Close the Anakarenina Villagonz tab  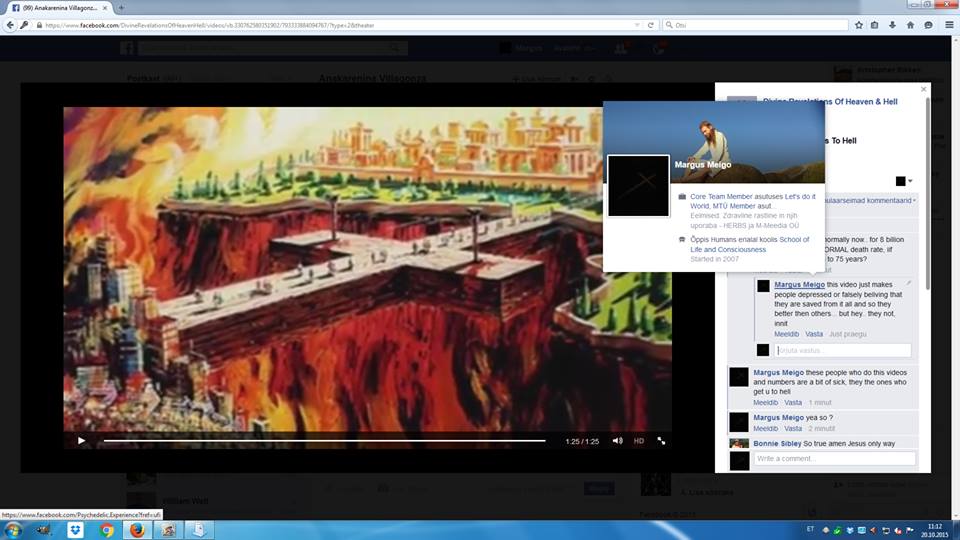pyautogui.click(x=105, y=8)
